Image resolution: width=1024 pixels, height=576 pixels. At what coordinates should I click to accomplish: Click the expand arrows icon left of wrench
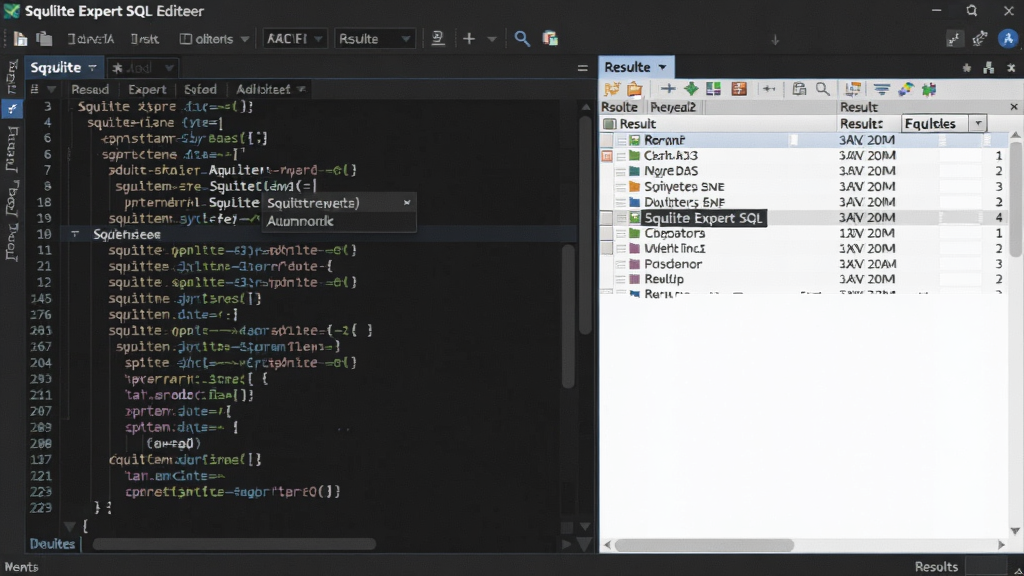click(x=954, y=39)
